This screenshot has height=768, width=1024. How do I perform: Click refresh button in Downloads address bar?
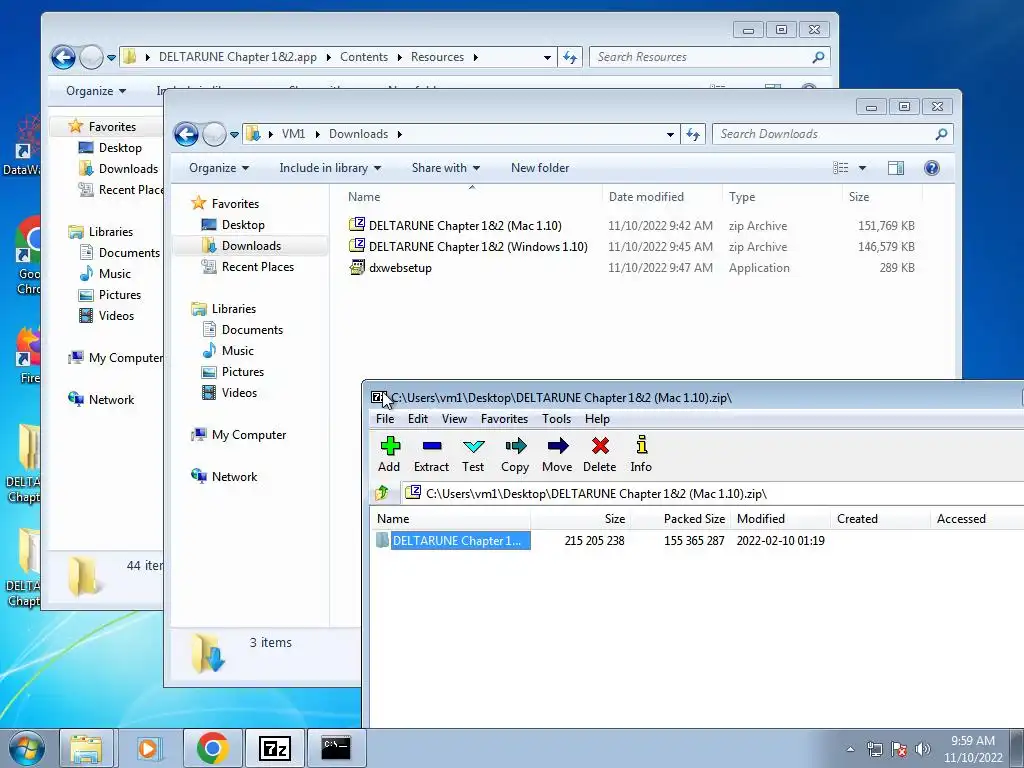(x=693, y=135)
